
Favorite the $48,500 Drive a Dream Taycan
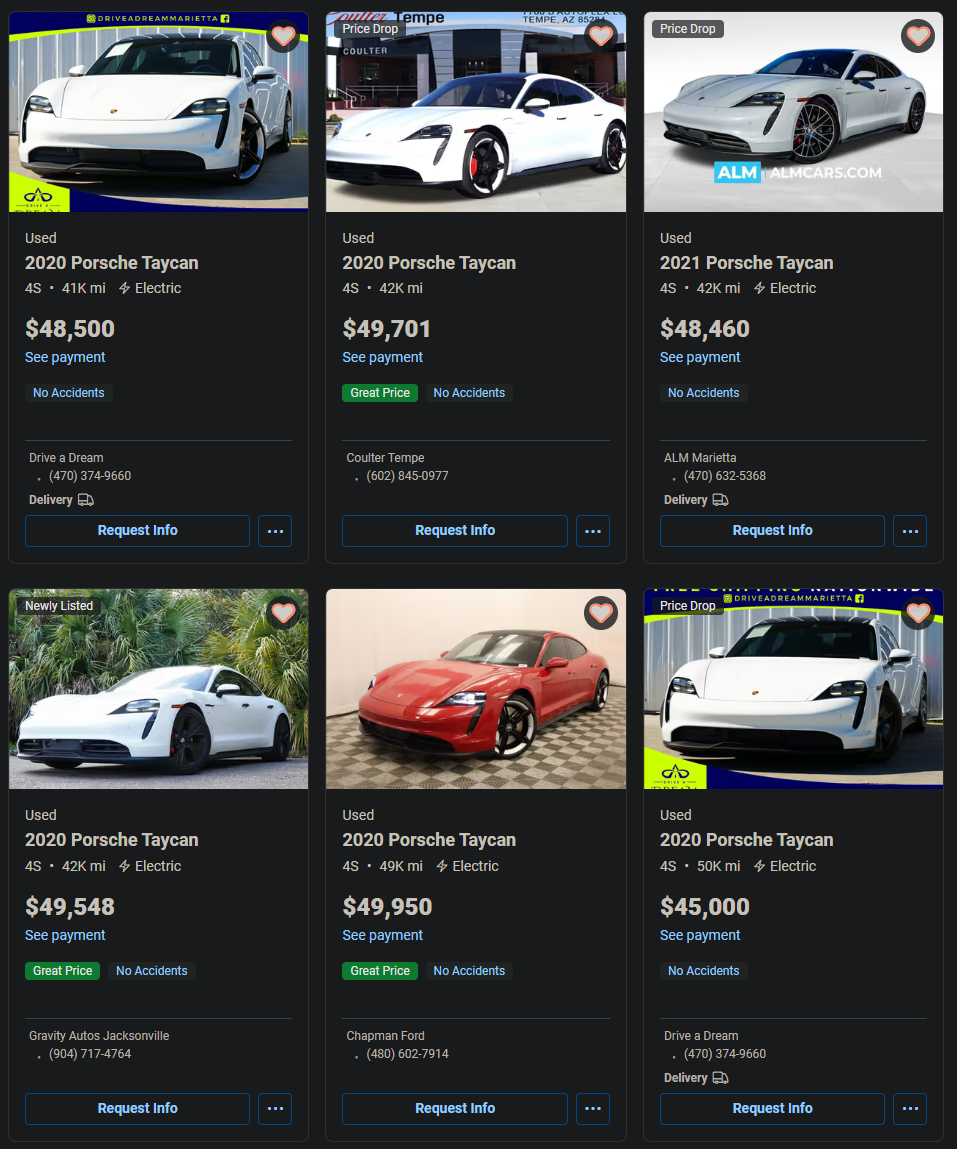pos(284,35)
